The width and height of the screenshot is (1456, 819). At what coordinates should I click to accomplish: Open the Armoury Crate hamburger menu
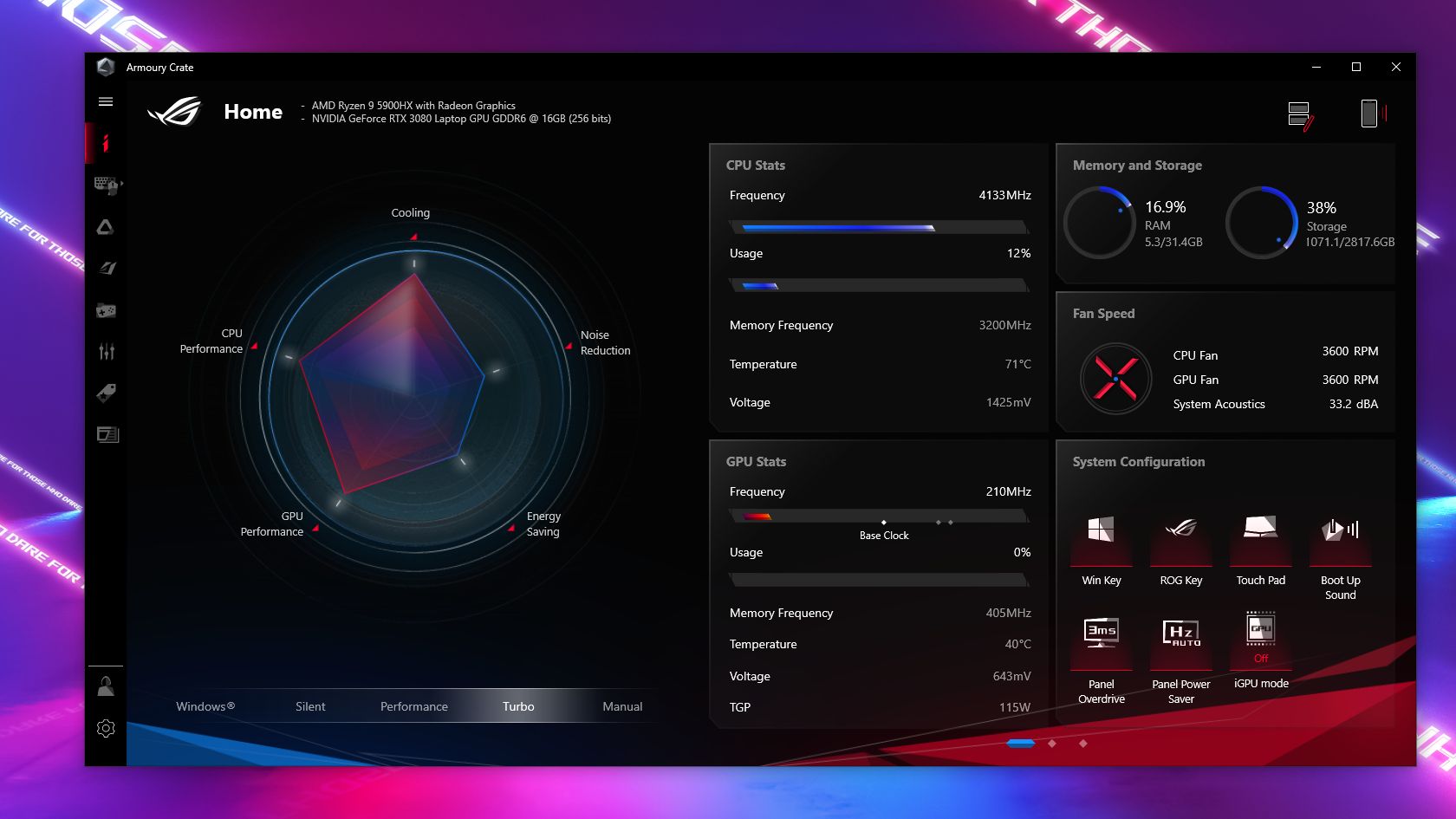click(x=105, y=101)
